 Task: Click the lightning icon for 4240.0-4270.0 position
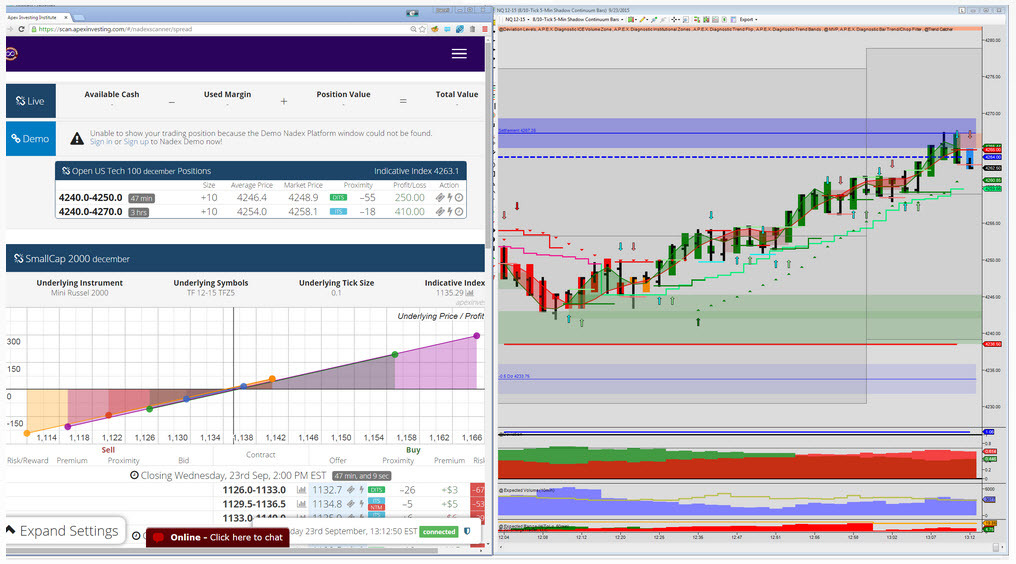pos(449,212)
